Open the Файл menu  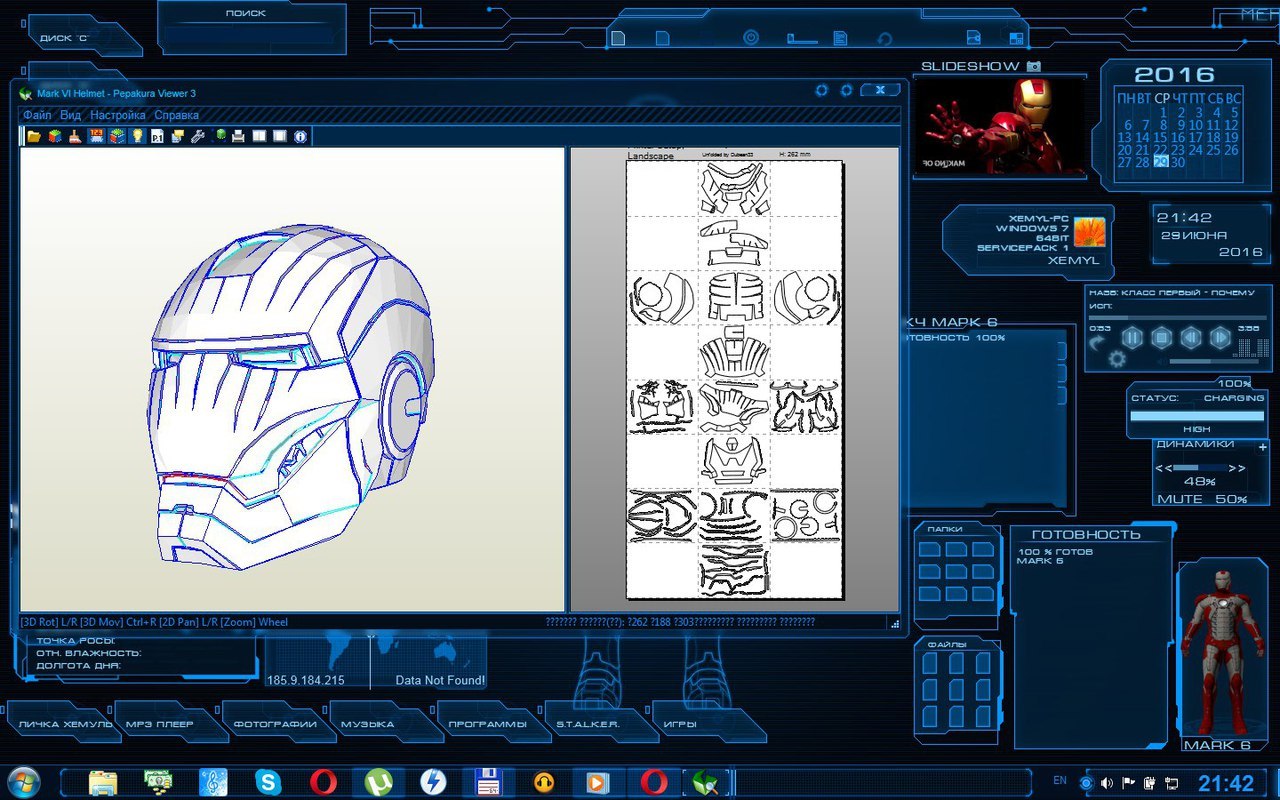tap(37, 115)
